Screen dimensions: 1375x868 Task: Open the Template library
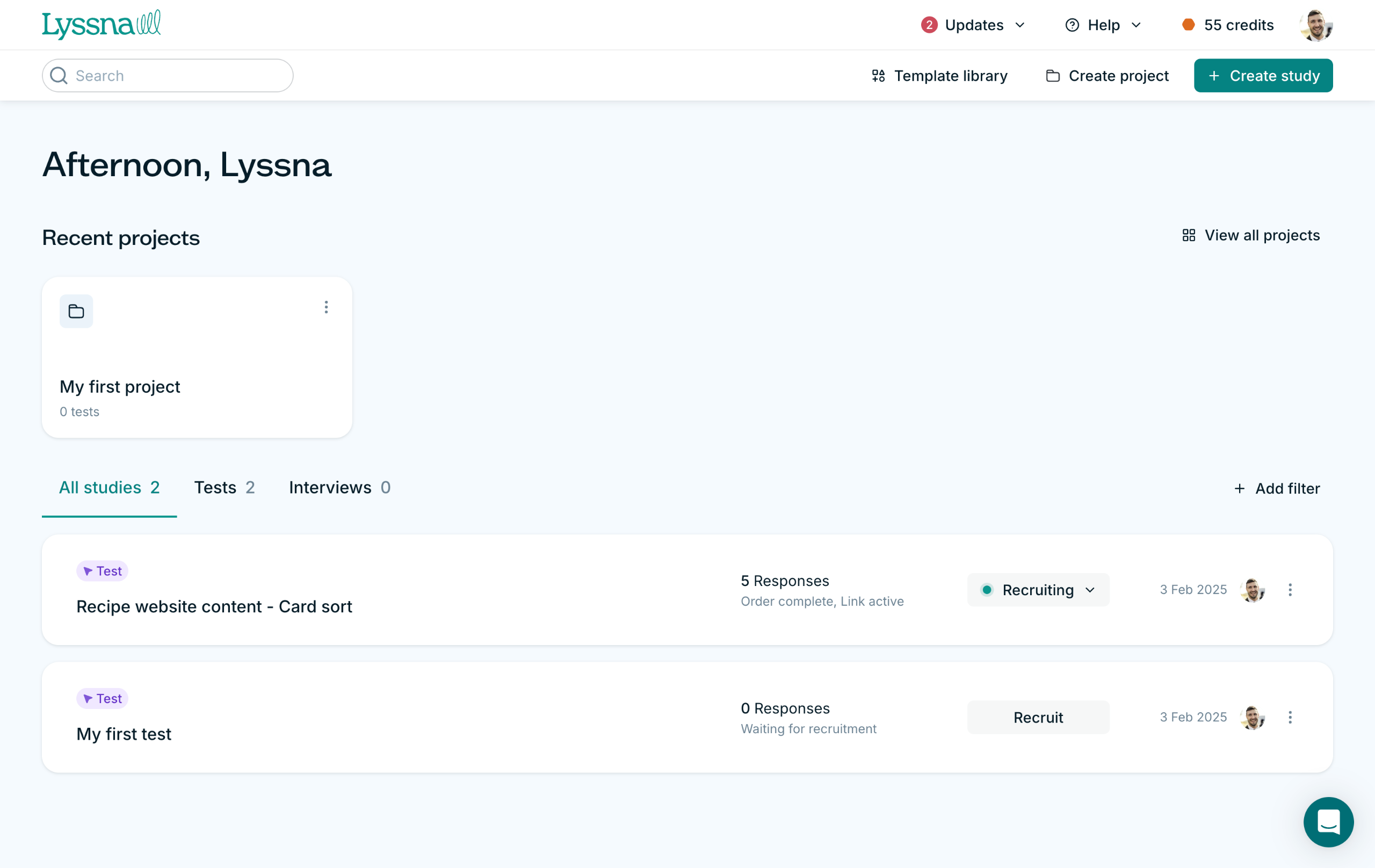click(939, 75)
